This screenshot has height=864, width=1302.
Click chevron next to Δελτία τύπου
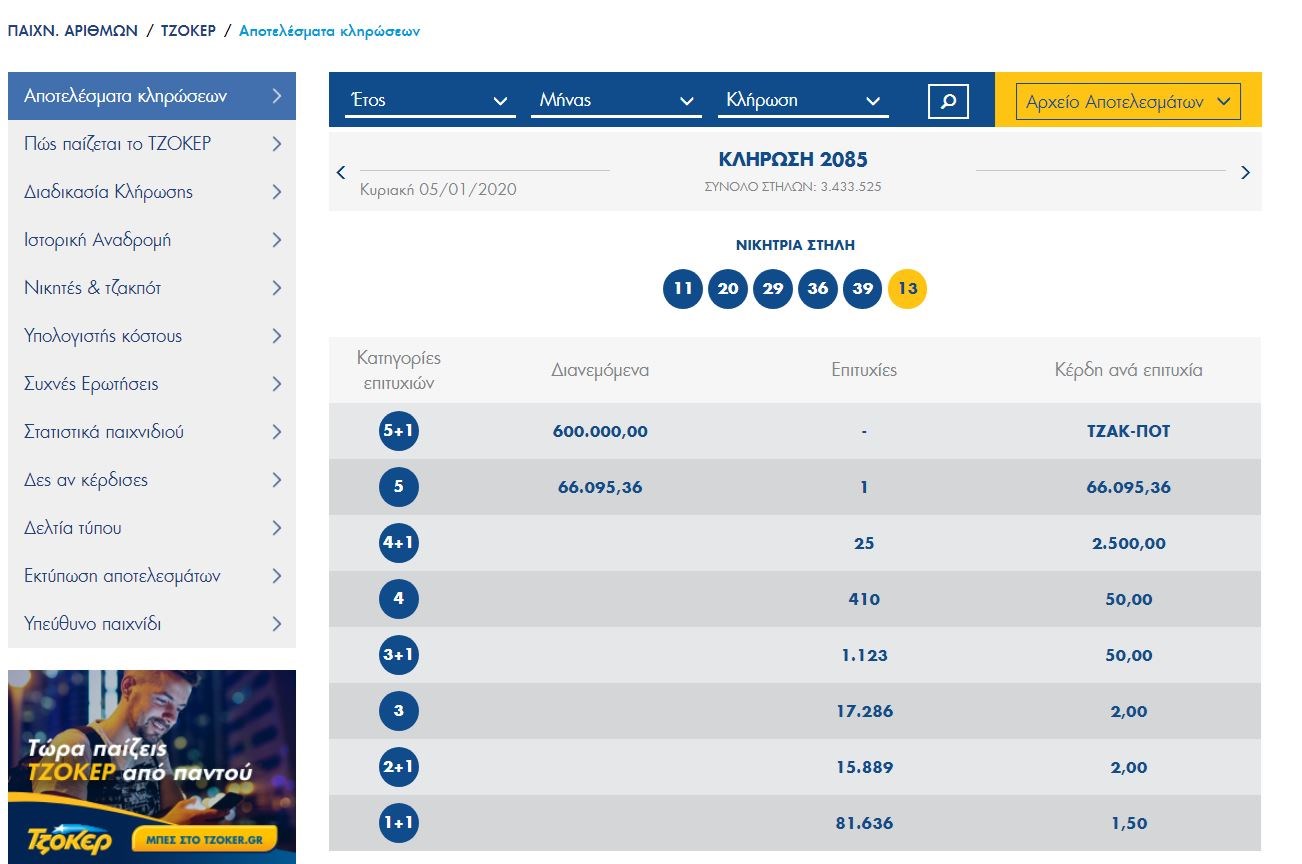click(277, 528)
